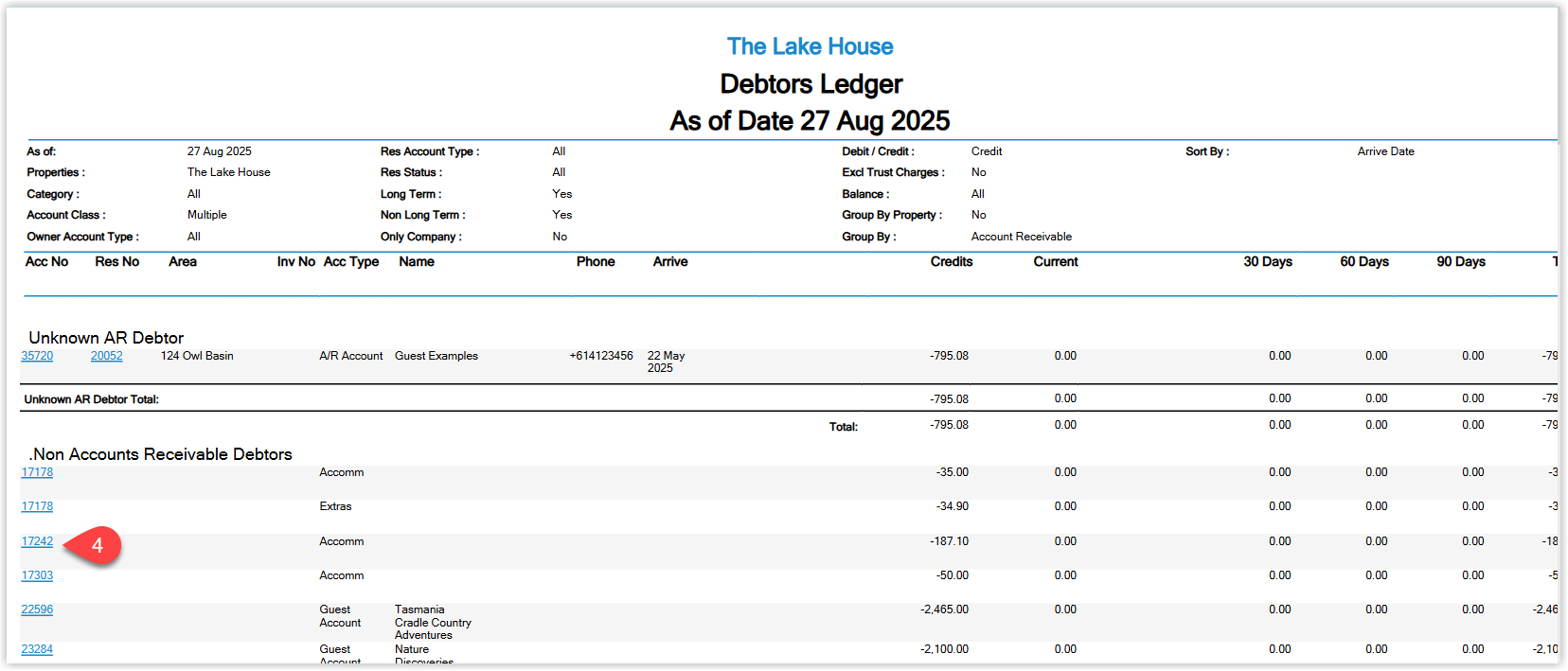Open account 17178 on the Extras row

[37, 506]
